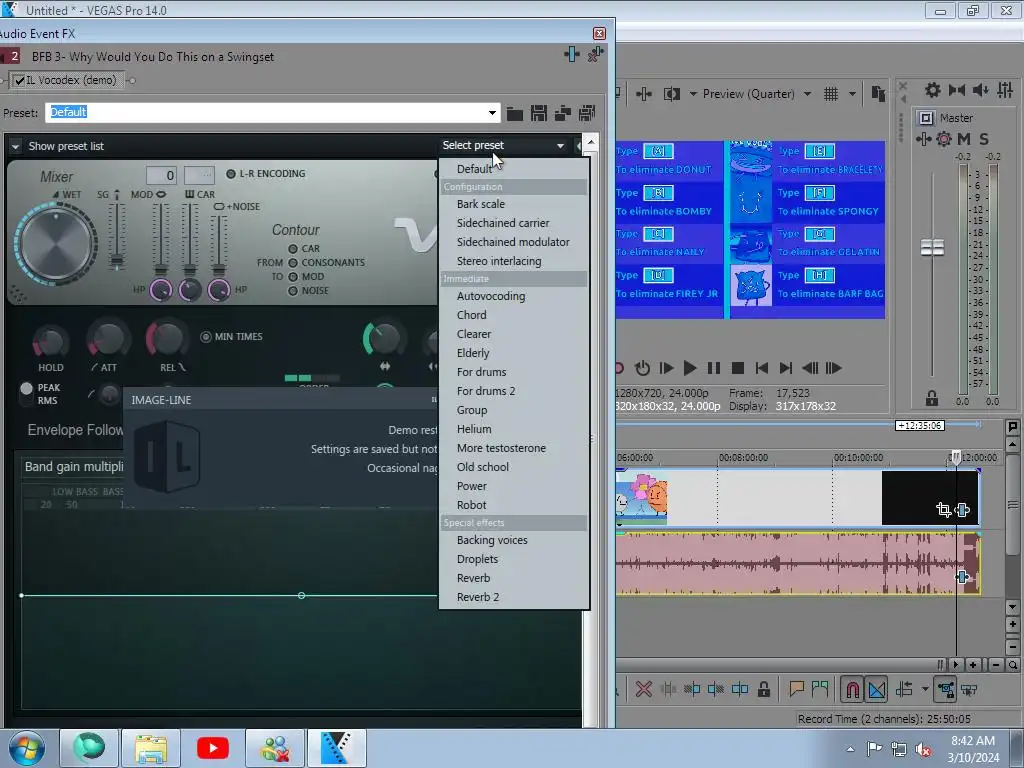Click trim icon in timeline toolbar
The height and width of the screenshot is (768, 1024).
pyautogui.click(x=668, y=689)
